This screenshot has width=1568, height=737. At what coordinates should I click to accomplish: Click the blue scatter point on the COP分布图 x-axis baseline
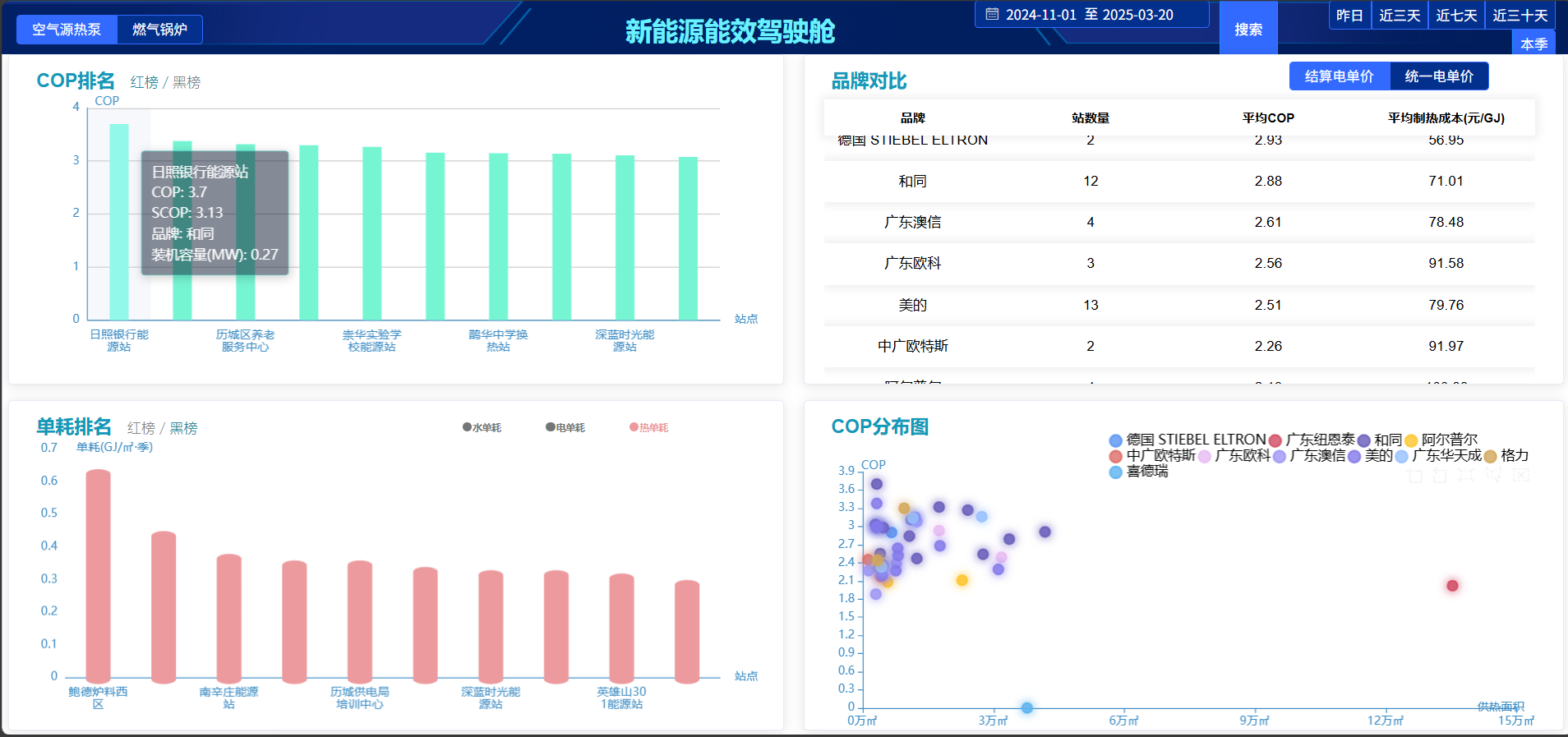(1027, 707)
